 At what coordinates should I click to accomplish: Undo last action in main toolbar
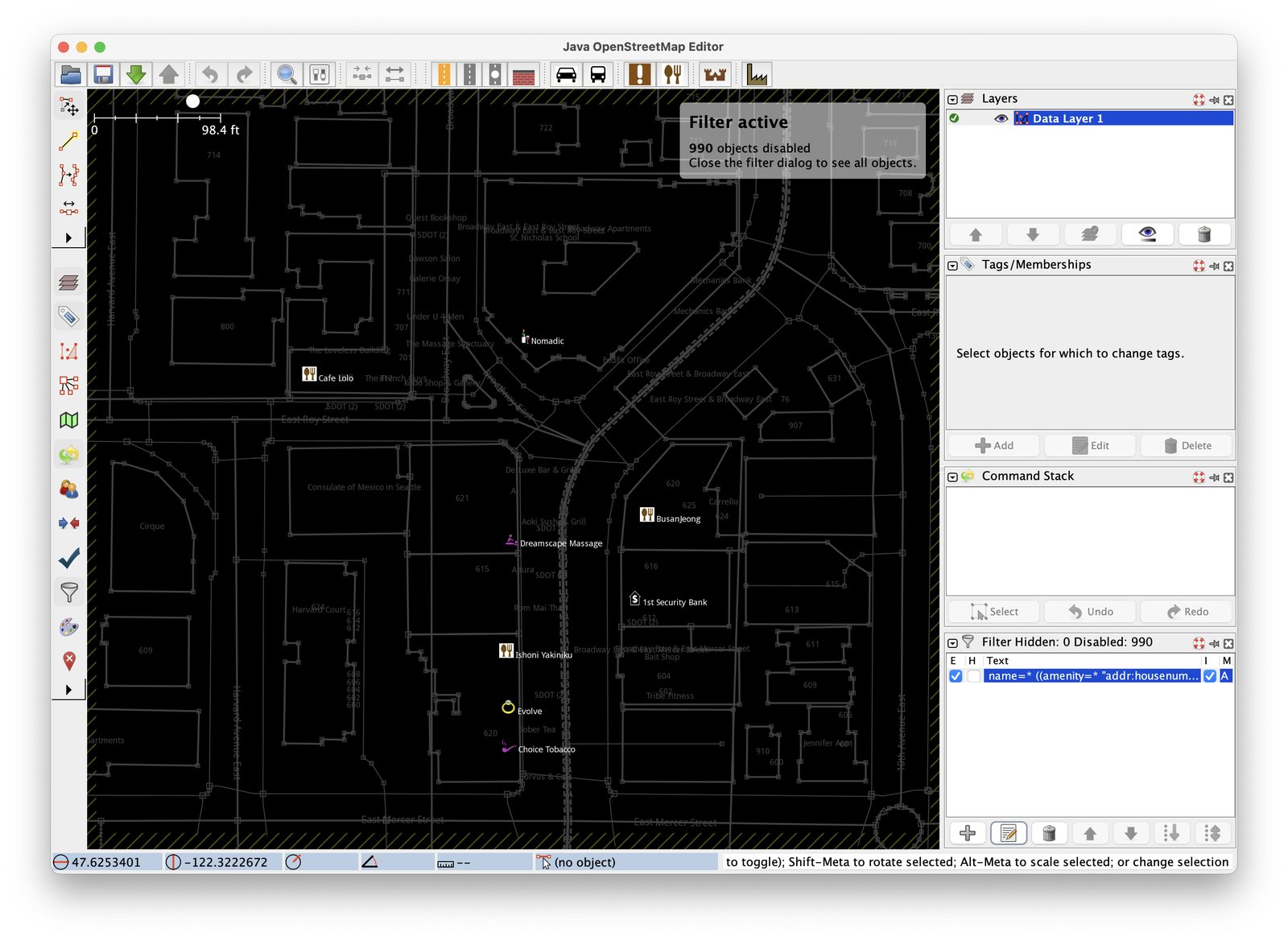point(210,75)
